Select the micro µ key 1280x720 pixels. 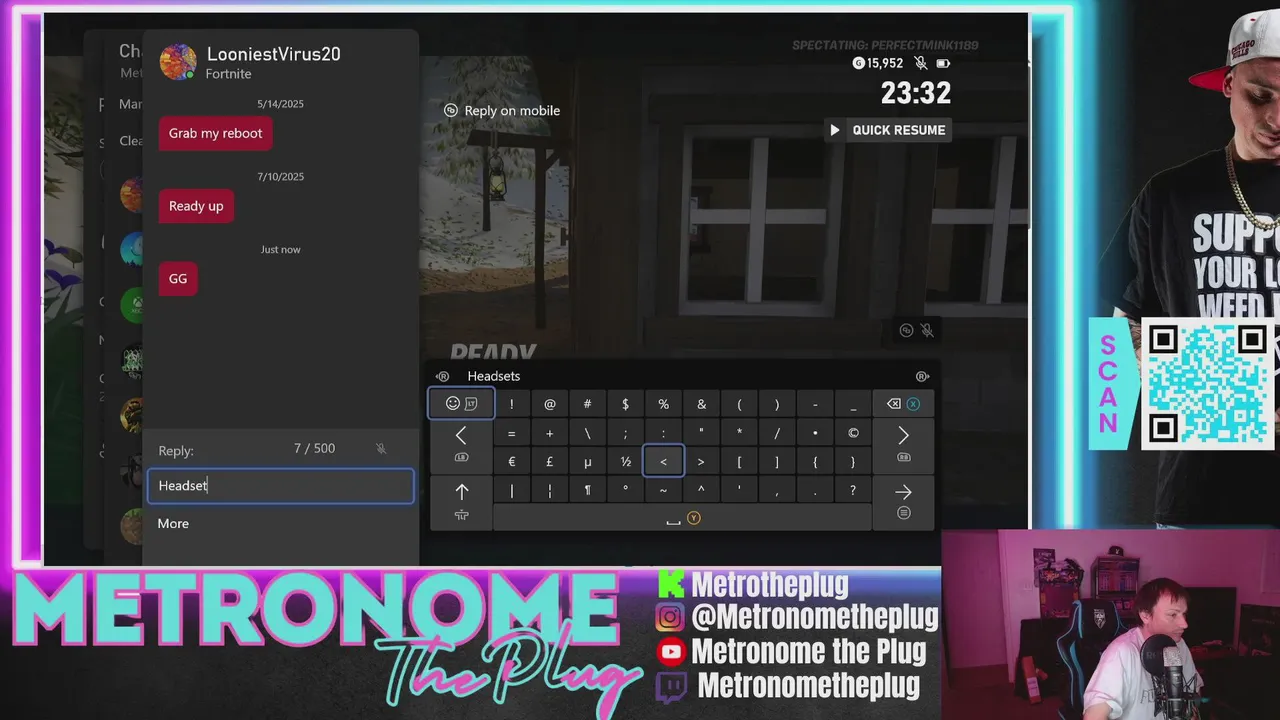coord(587,462)
